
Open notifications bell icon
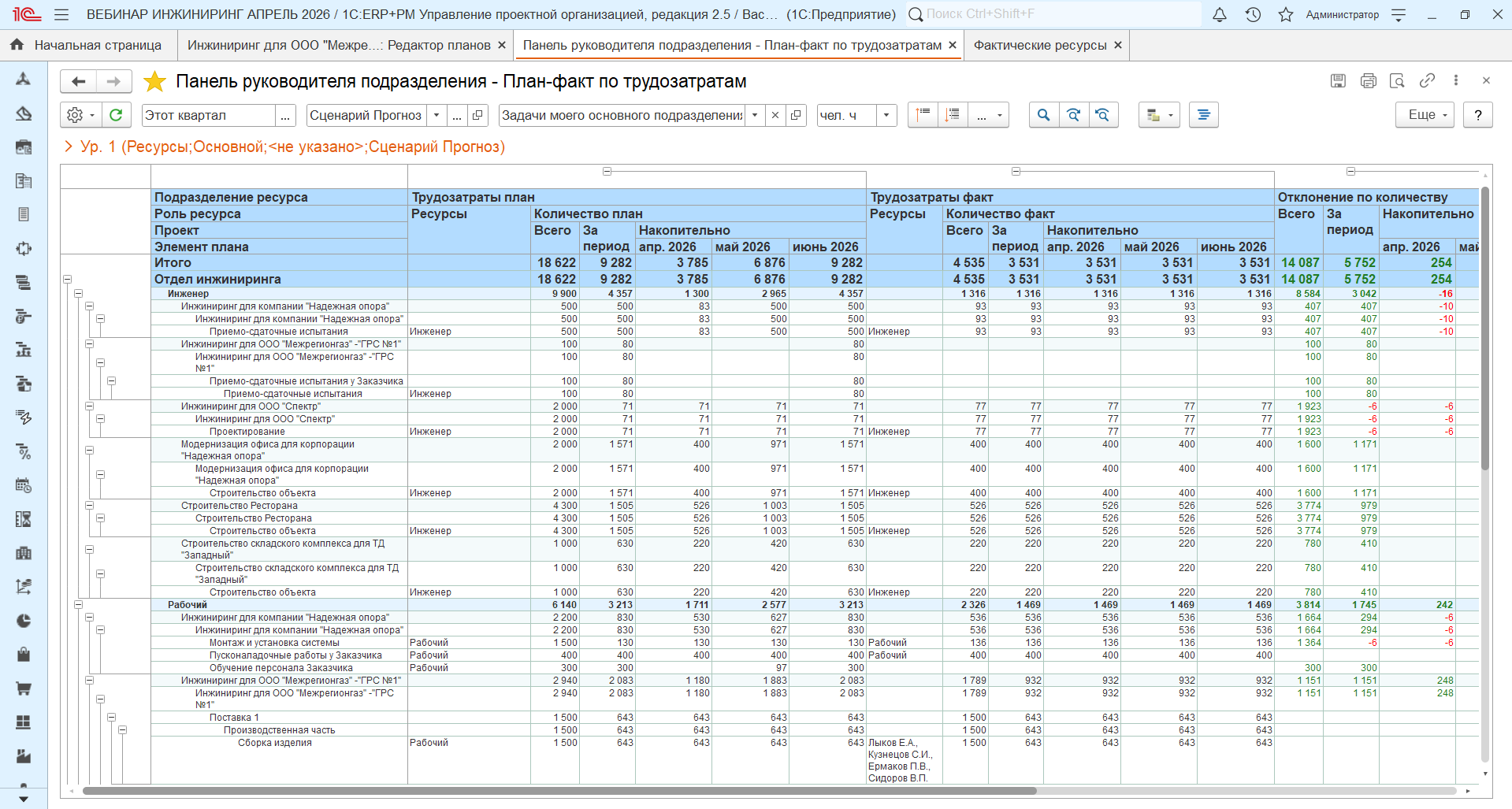coord(1219,14)
